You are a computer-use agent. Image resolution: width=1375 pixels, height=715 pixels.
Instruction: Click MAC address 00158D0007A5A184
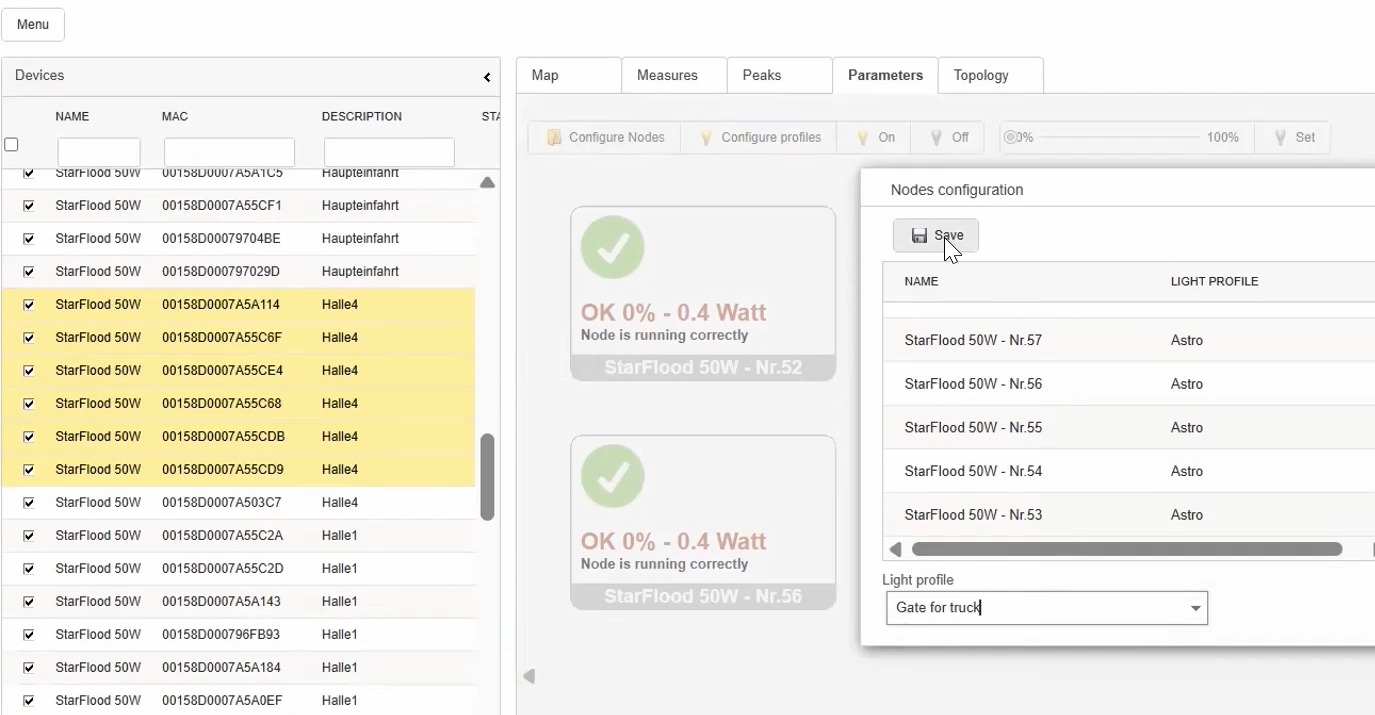click(x=222, y=668)
